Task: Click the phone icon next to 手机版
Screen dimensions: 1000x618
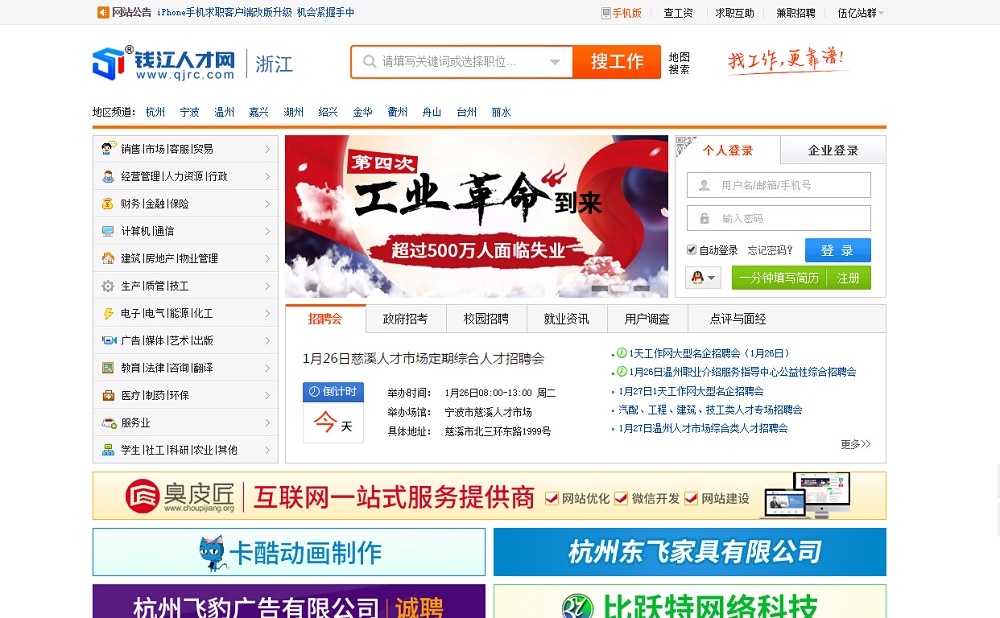Action: coord(606,13)
